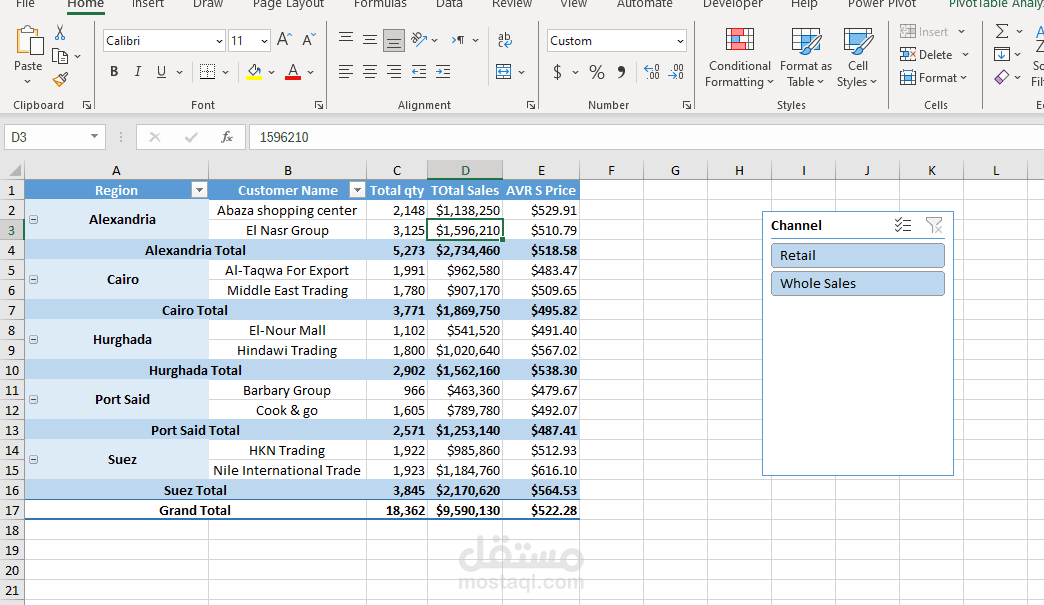The image size is (1044, 605).
Task: Click the Merge & Center icon
Action: 504,71
